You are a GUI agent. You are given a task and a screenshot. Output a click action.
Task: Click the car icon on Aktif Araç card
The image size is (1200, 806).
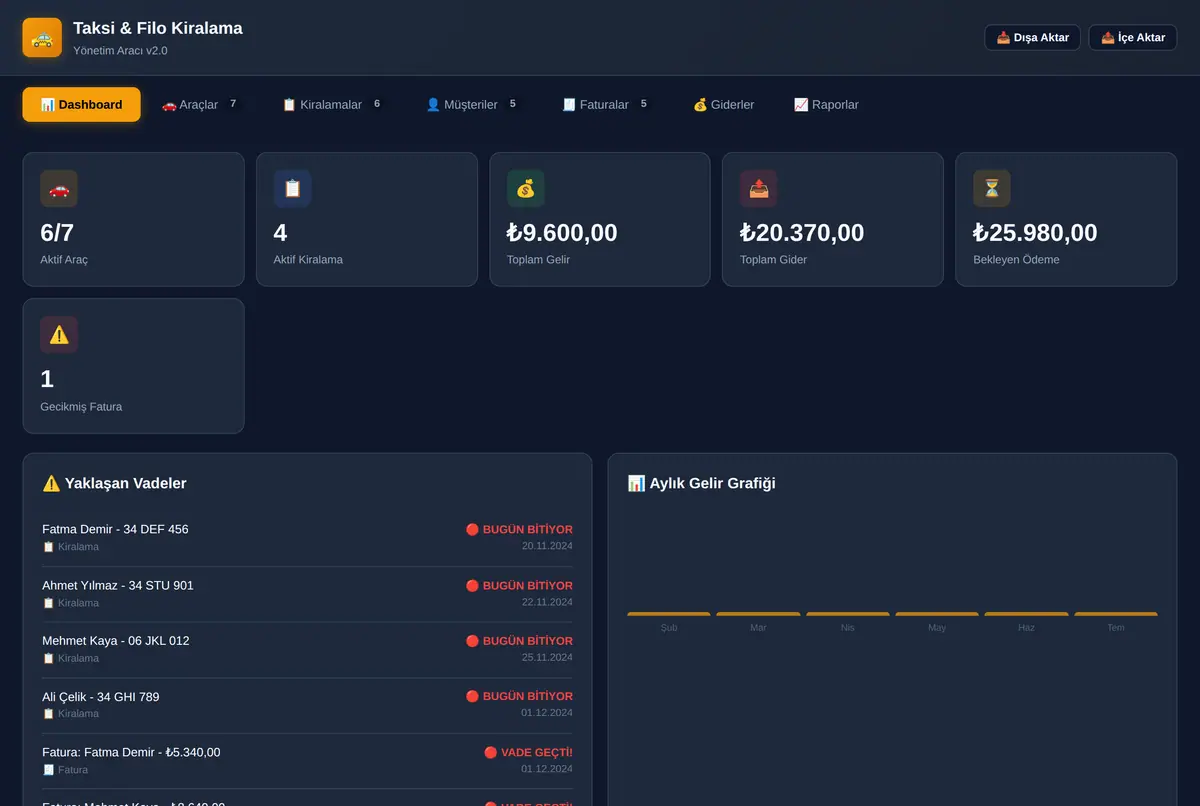click(x=59, y=188)
